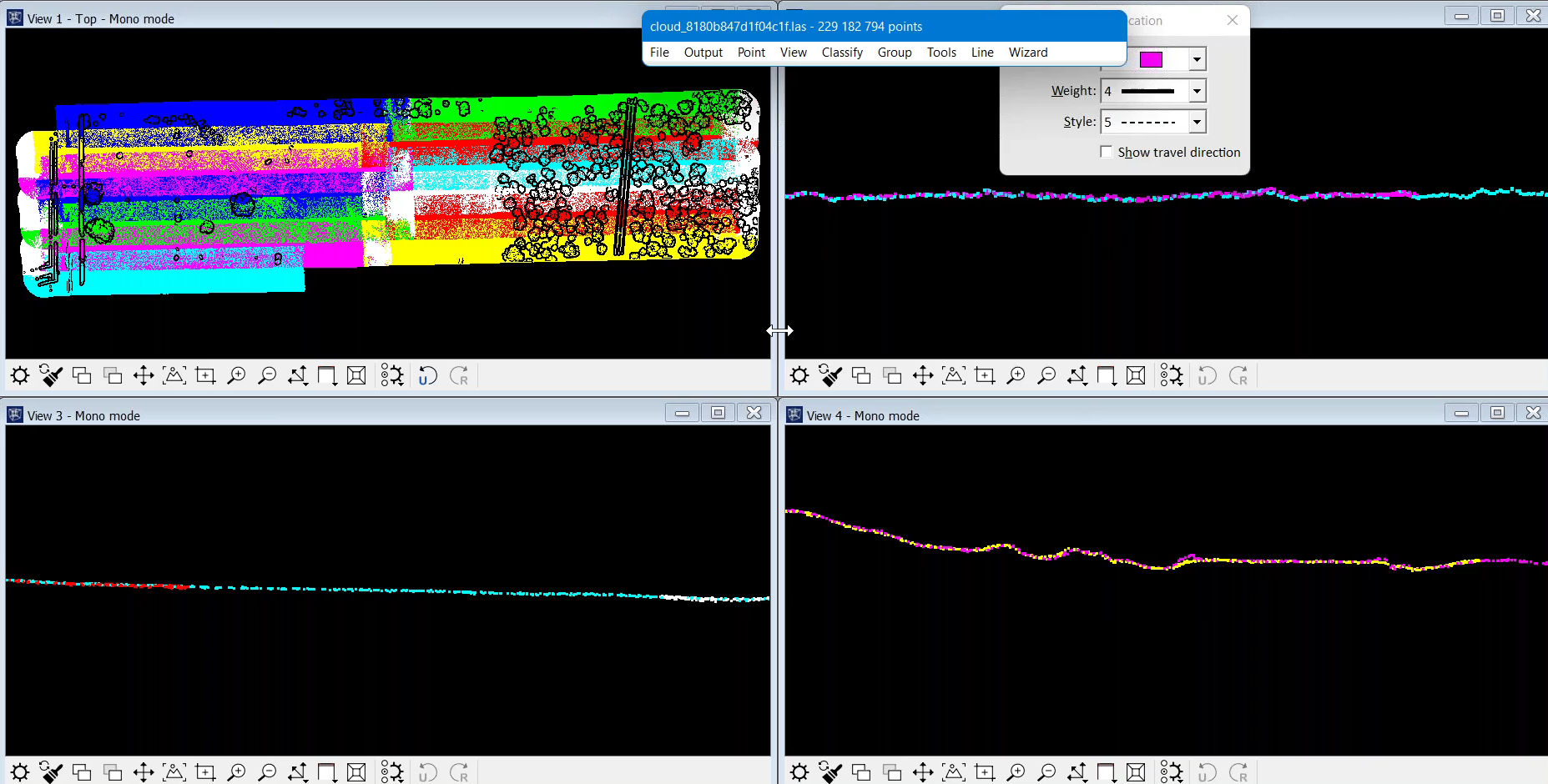This screenshot has height=784, width=1548.
Task: Click the perspective box icon in View 1
Action: pyautogui.click(x=356, y=375)
